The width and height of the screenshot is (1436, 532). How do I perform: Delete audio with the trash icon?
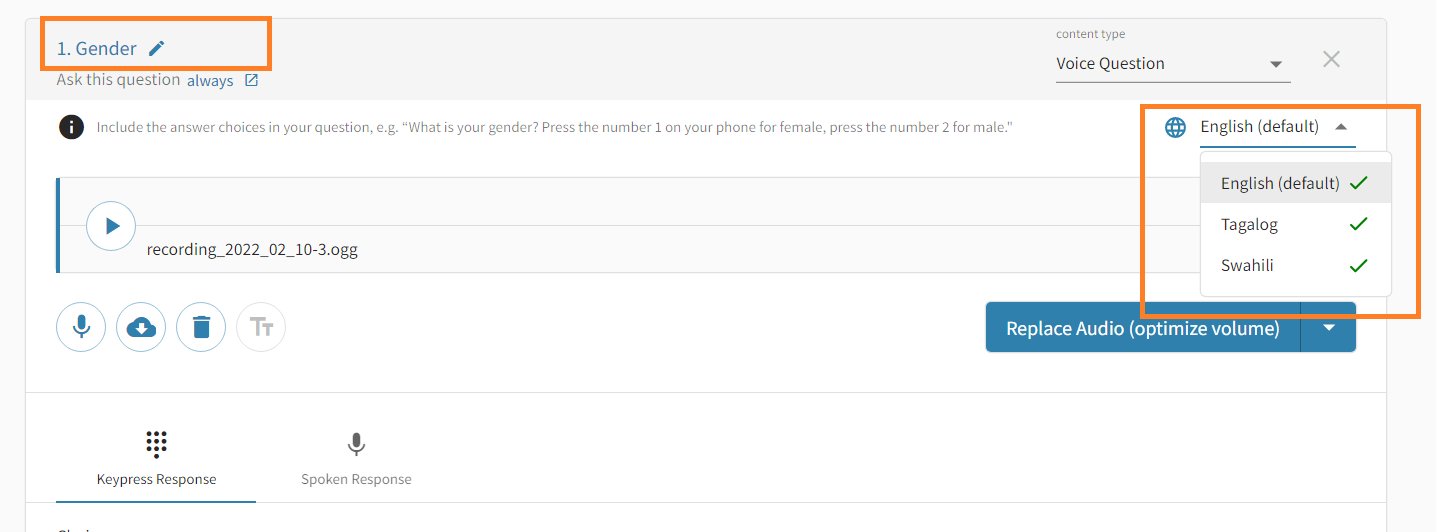(201, 327)
